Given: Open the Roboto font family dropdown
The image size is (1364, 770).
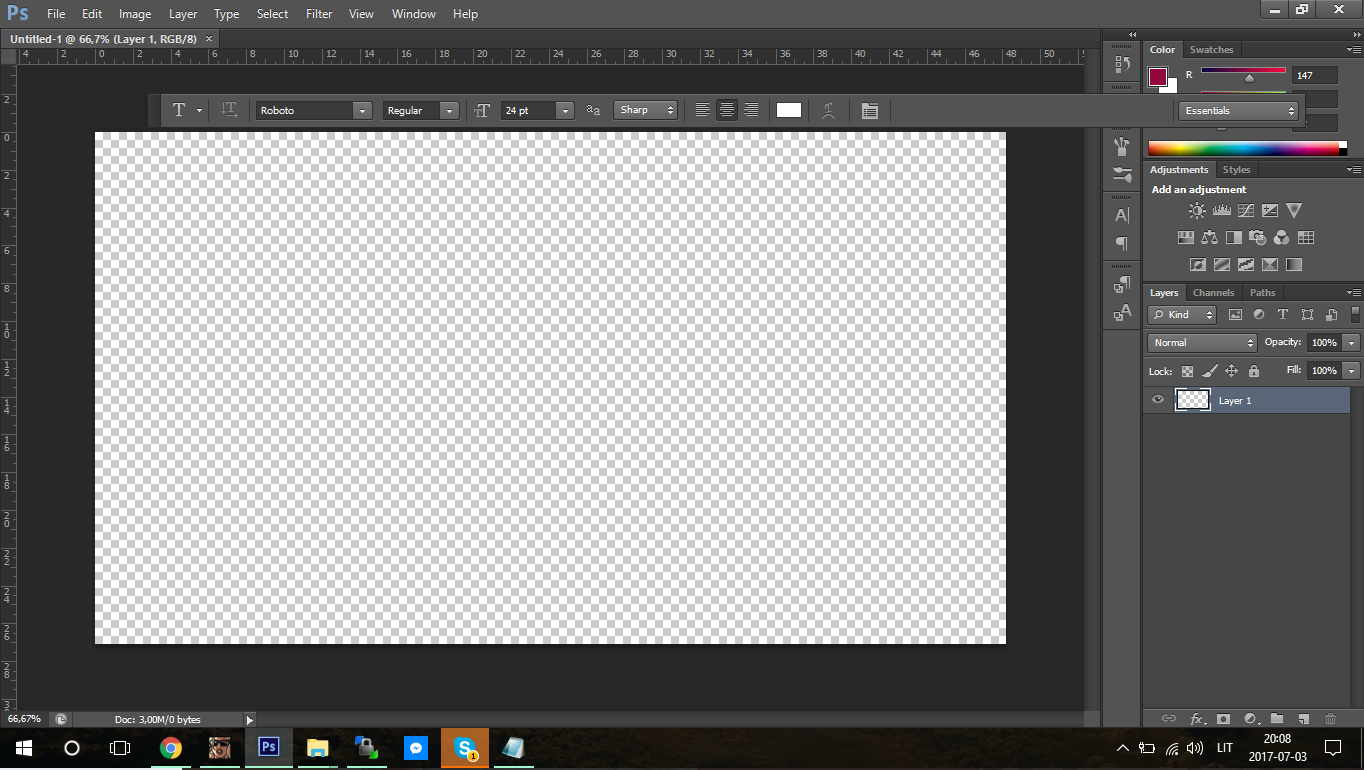Looking at the screenshot, I should [x=314, y=111].
